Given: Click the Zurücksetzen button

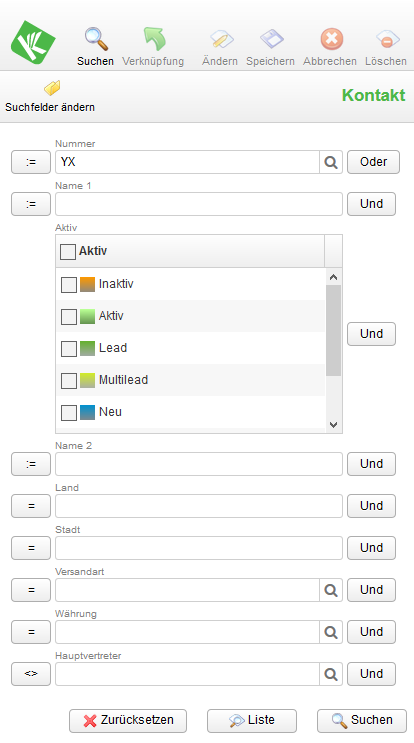Looking at the screenshot, I should [128, 721].
